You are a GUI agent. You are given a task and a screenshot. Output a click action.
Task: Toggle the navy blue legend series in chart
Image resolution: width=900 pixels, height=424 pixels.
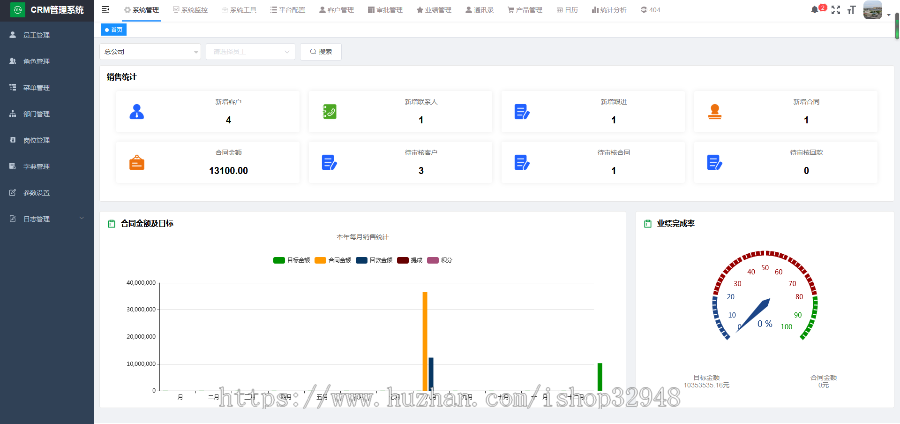362,260
